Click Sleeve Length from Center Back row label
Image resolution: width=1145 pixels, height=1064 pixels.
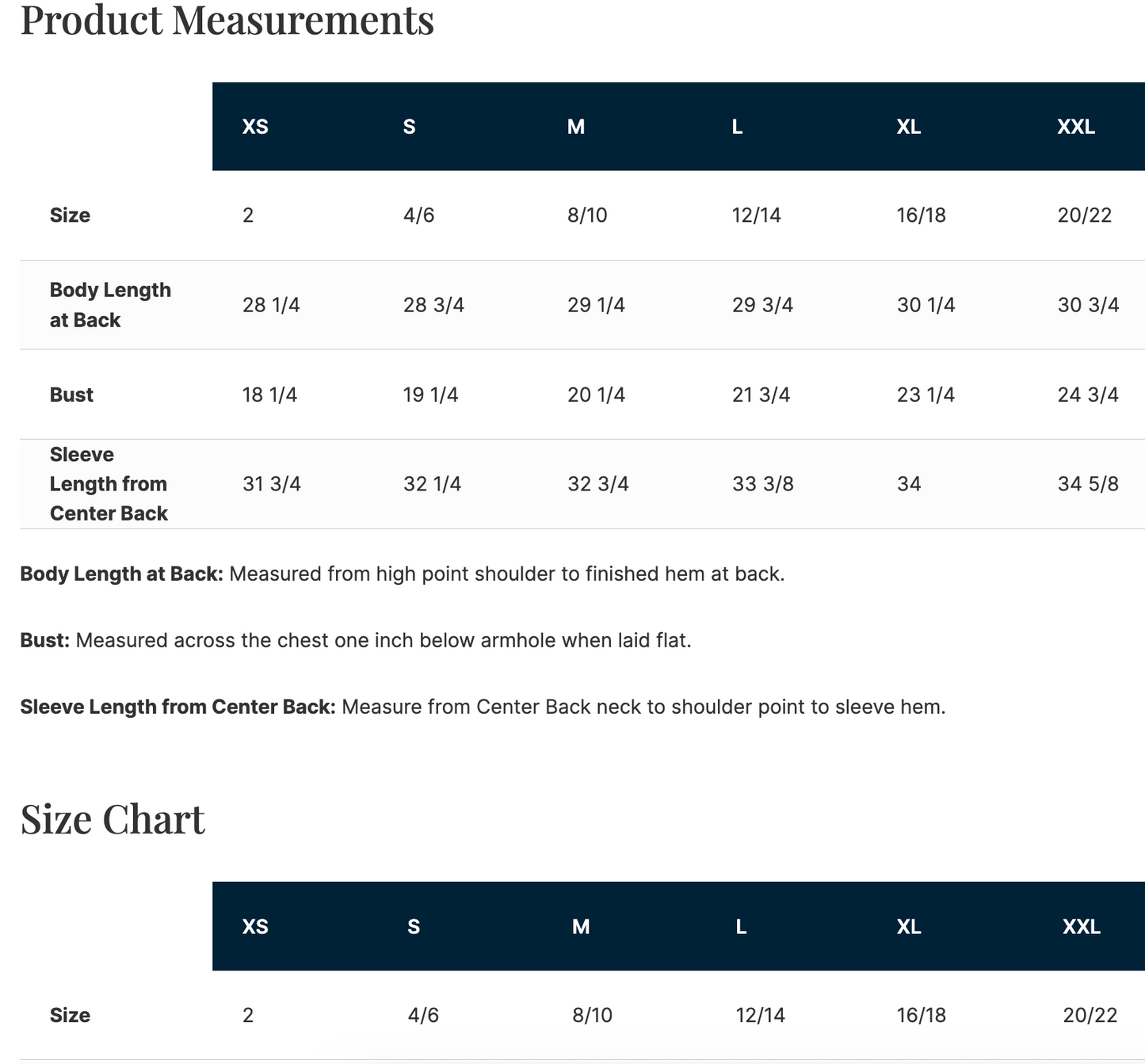click(109, 484)
